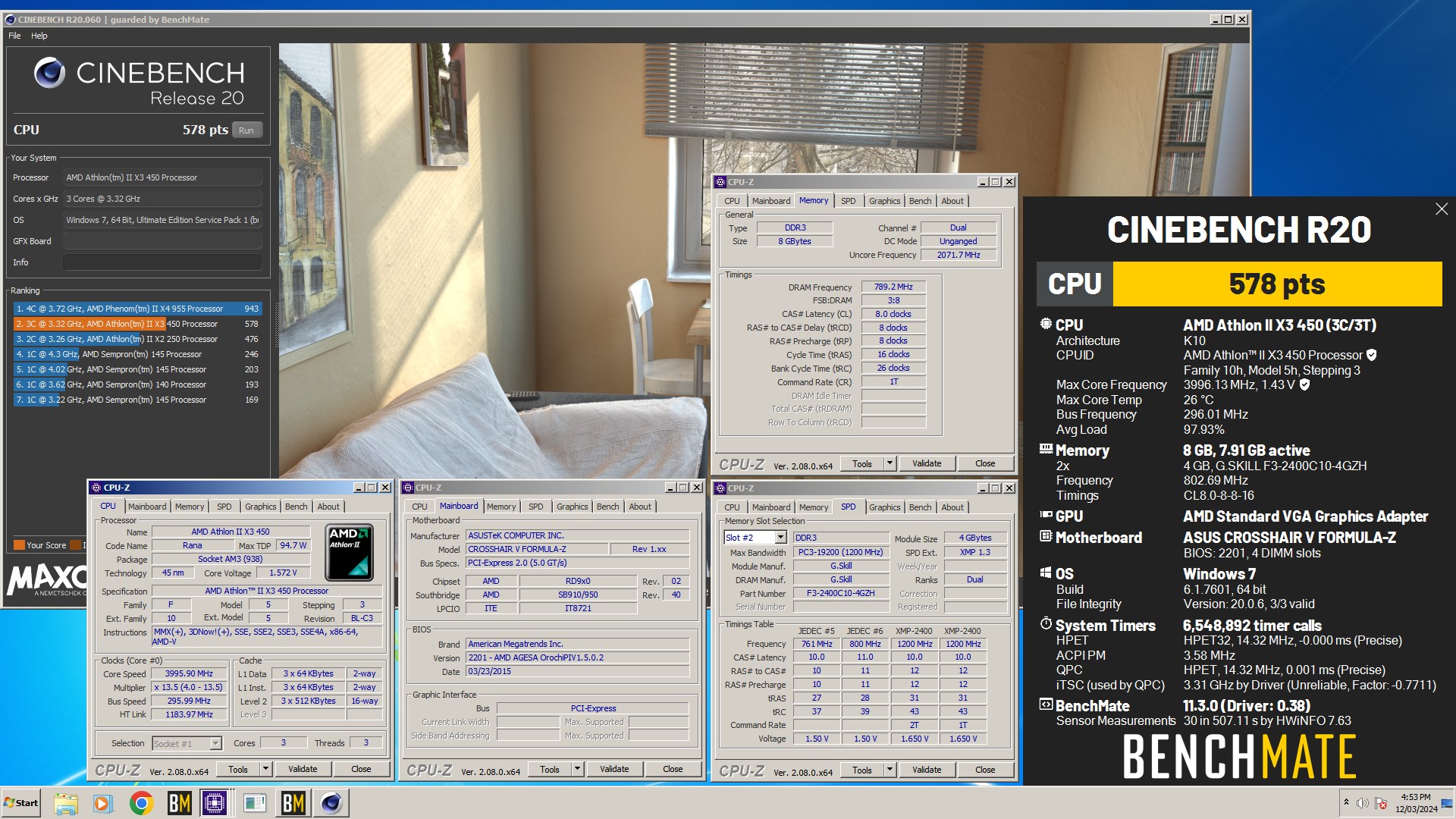Show hidden tray icons with the chevron
Viewport: 1456px width, 819px height.
coord(1346,802)
